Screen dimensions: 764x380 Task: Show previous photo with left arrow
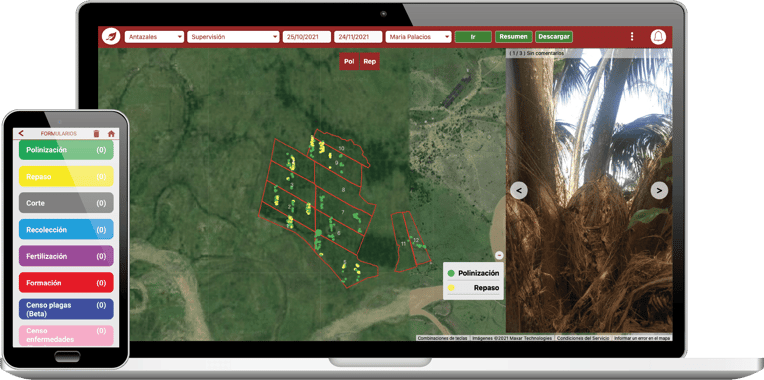point(518,190)
